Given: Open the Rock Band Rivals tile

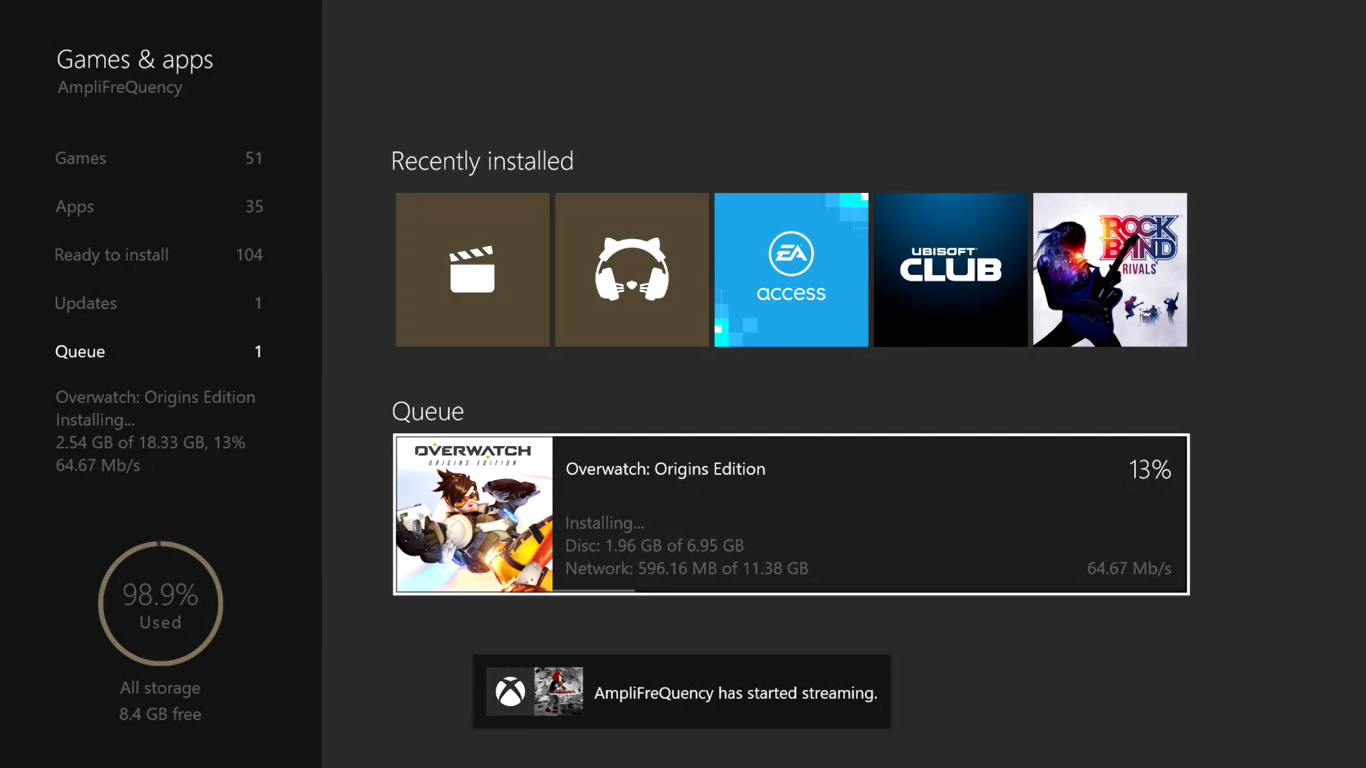Looking at the screenshot, I should [1110, 270].
